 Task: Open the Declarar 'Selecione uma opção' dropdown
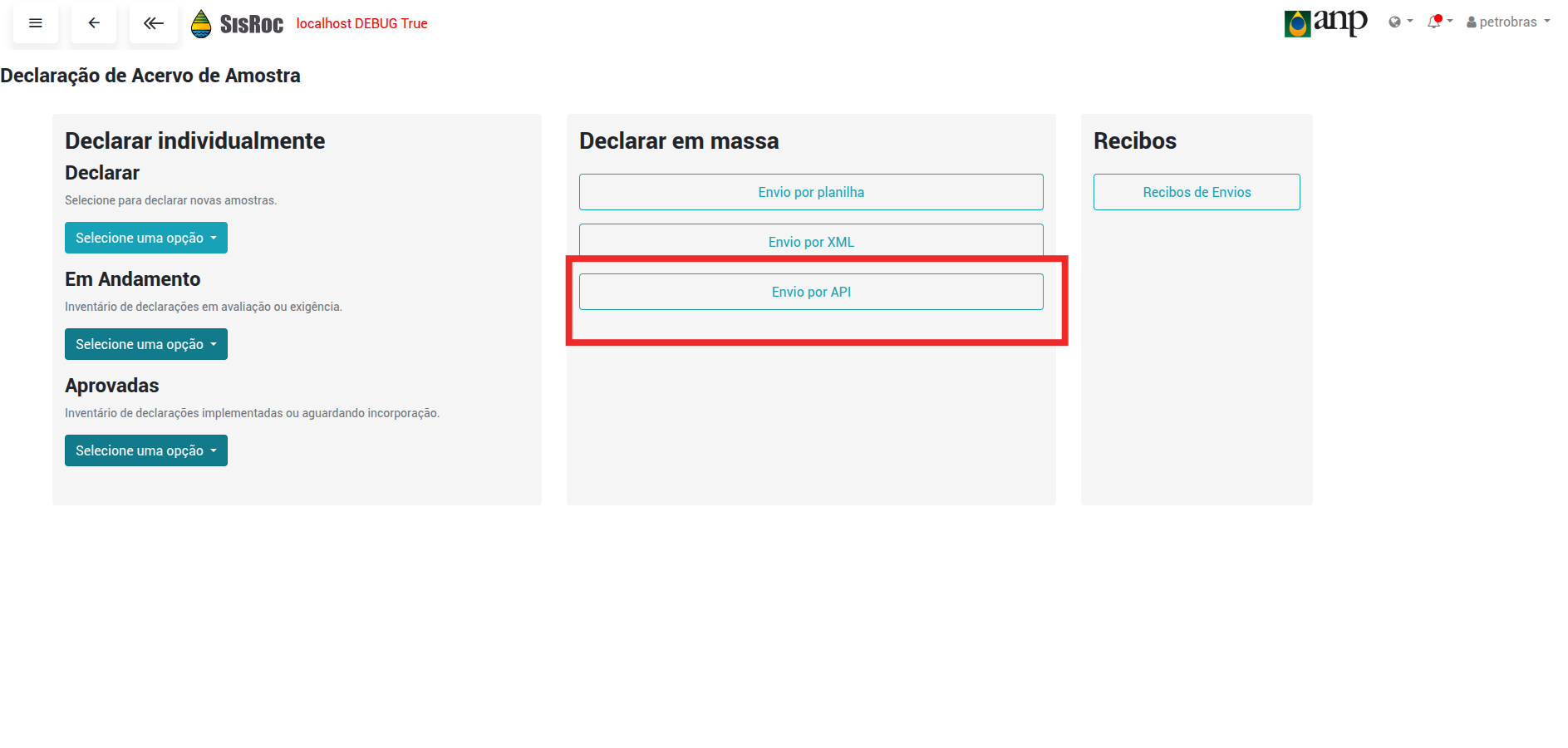click(x=145, y=238)
